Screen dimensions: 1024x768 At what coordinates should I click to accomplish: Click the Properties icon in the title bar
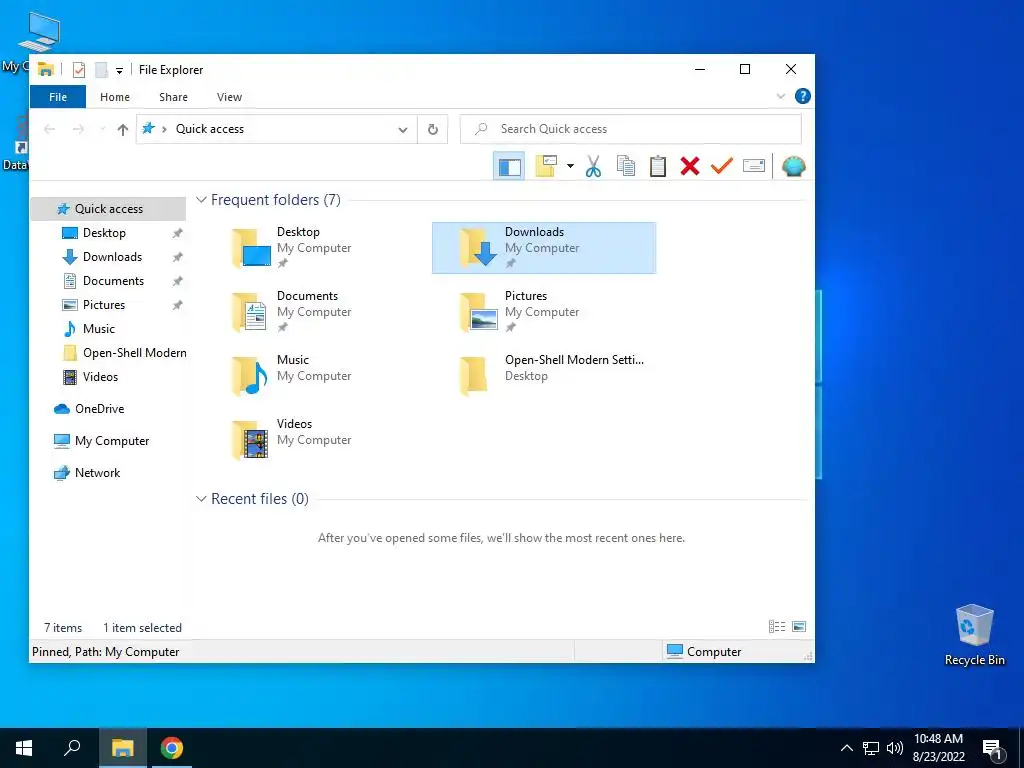pos(79,70)
